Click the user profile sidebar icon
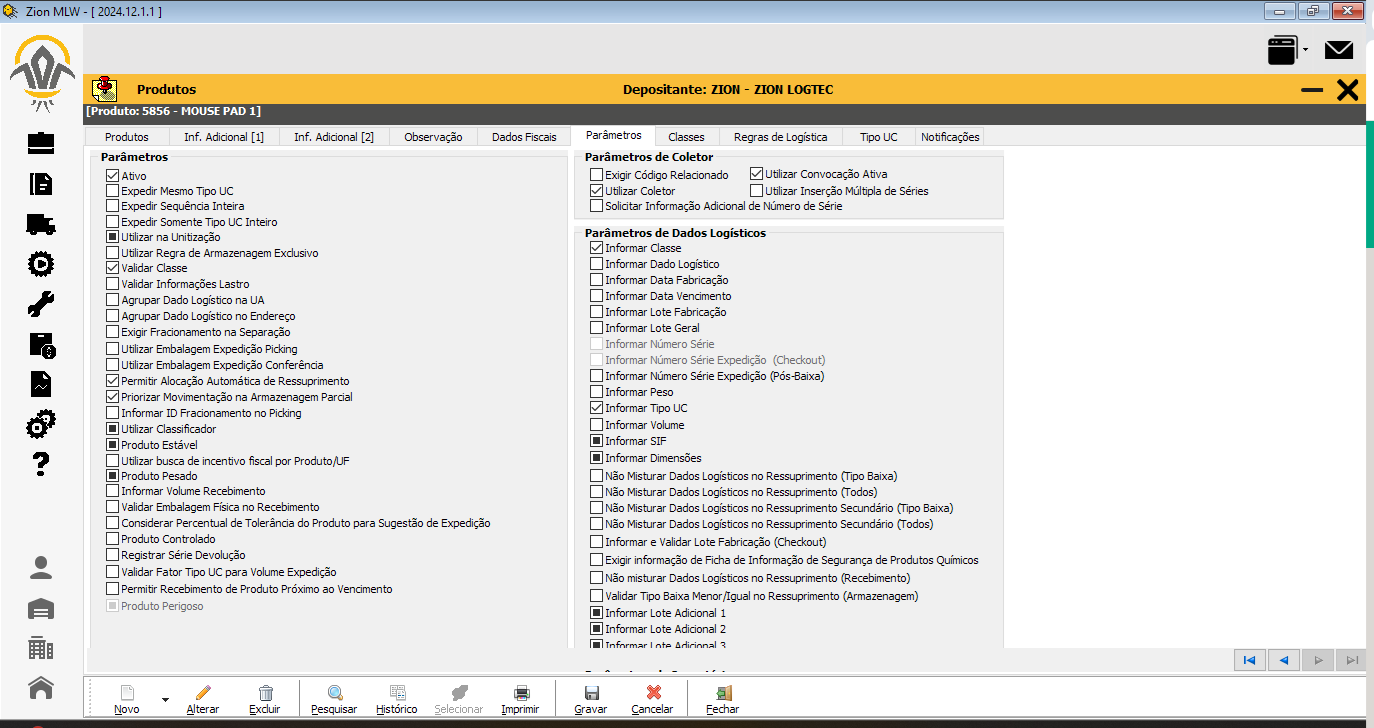Screen dimensions: 1374x728 coord(41,568)
